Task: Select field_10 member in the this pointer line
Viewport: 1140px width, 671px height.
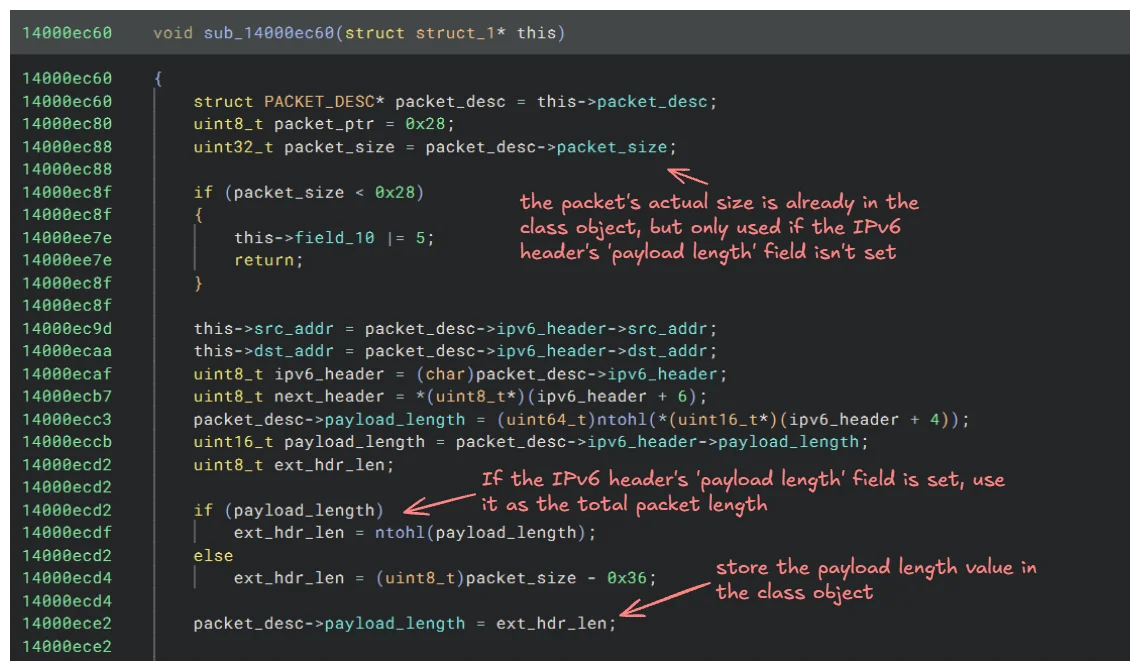Action: click(334, 238)
